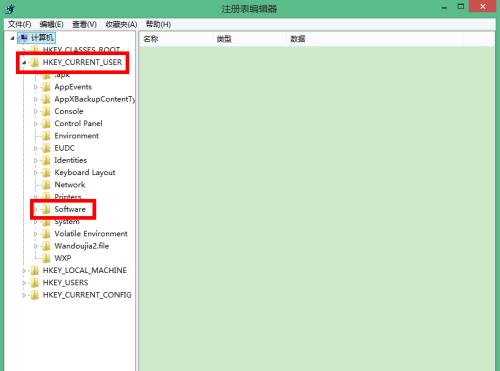Viewport: 500px width, 371px height.
Task: Expand the EUDC key
Action: (x=36, y=148)
